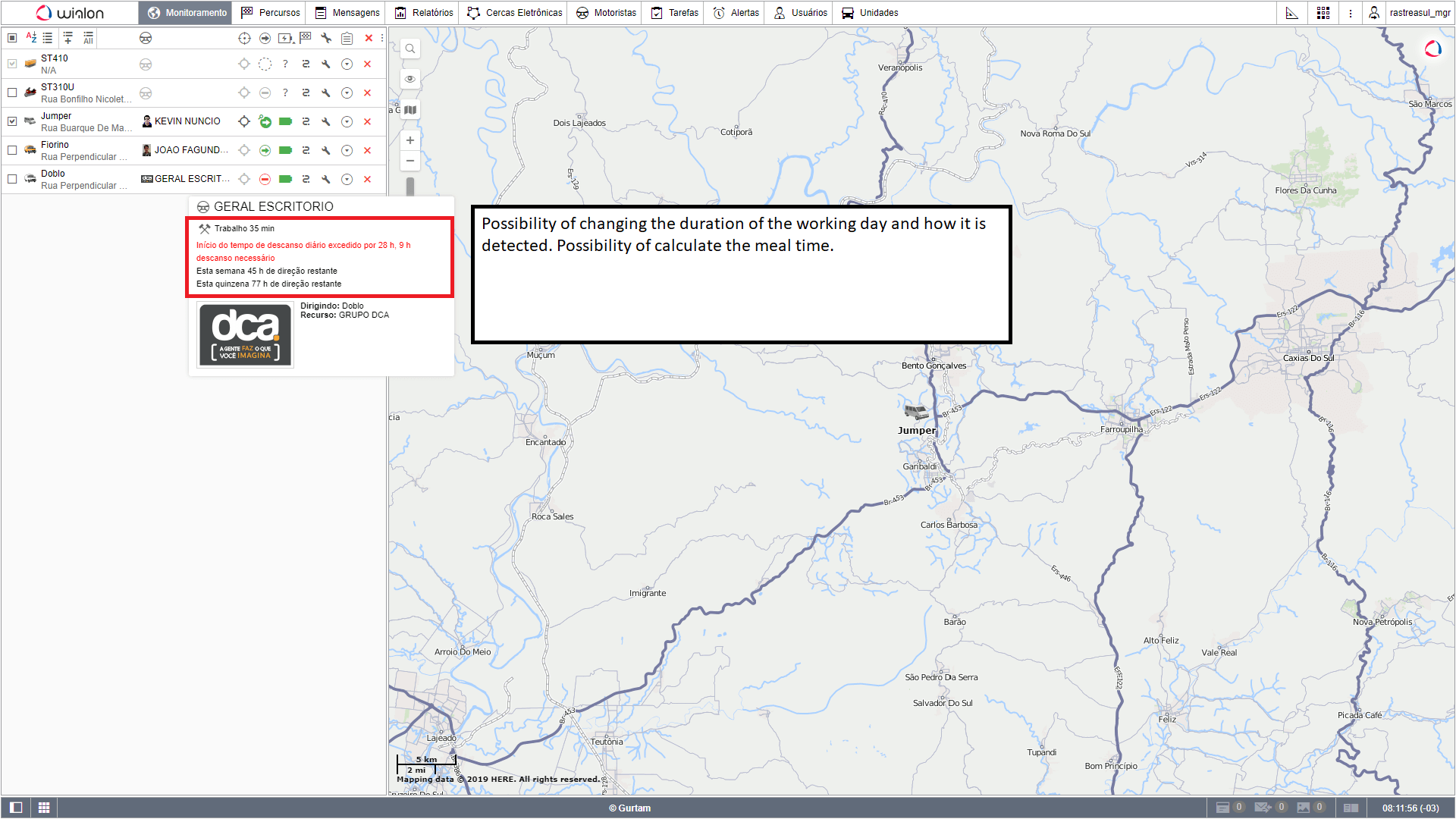This screenshot has width=1456, height=819.
Task: Uncheck the Jumper unit checkbox
Action: pos(12,121)
